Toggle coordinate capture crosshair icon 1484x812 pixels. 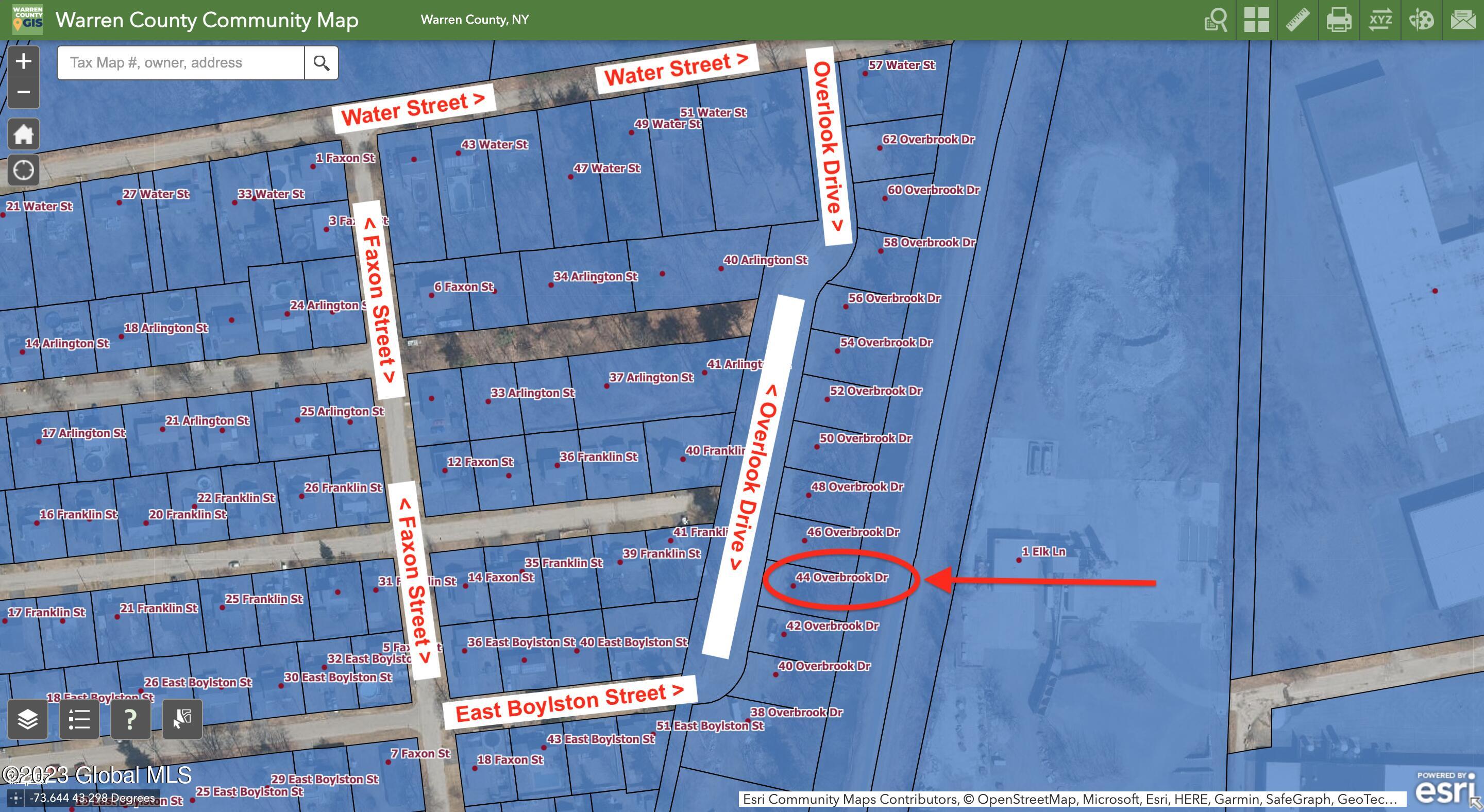coord(15,798)
